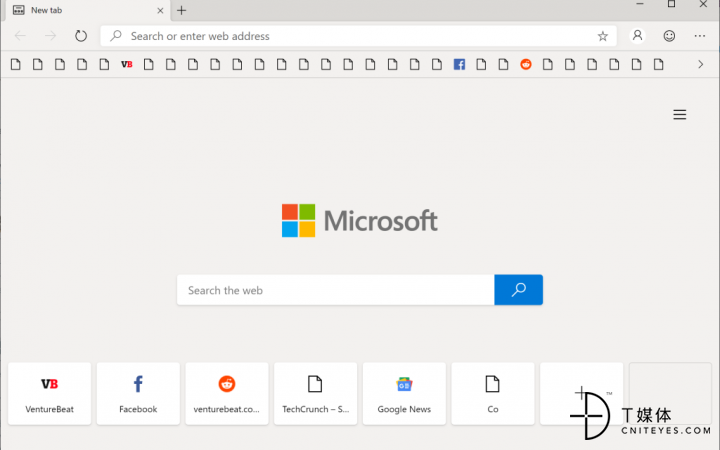Click the Microsoft logo
The width and height of the screenshot is (720, 450).
pyautogui.click(x=360, y=220)
